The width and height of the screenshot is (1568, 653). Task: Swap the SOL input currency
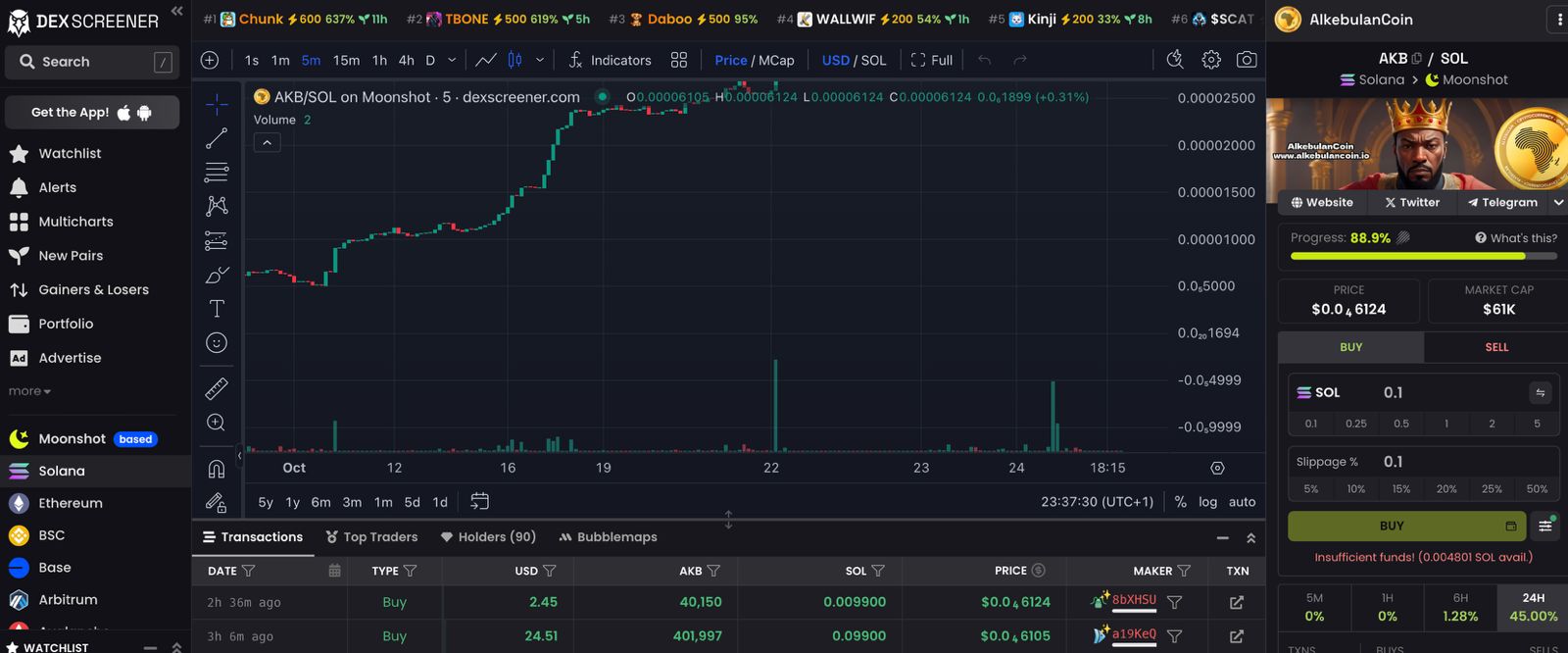click(x=1541, y=392)
